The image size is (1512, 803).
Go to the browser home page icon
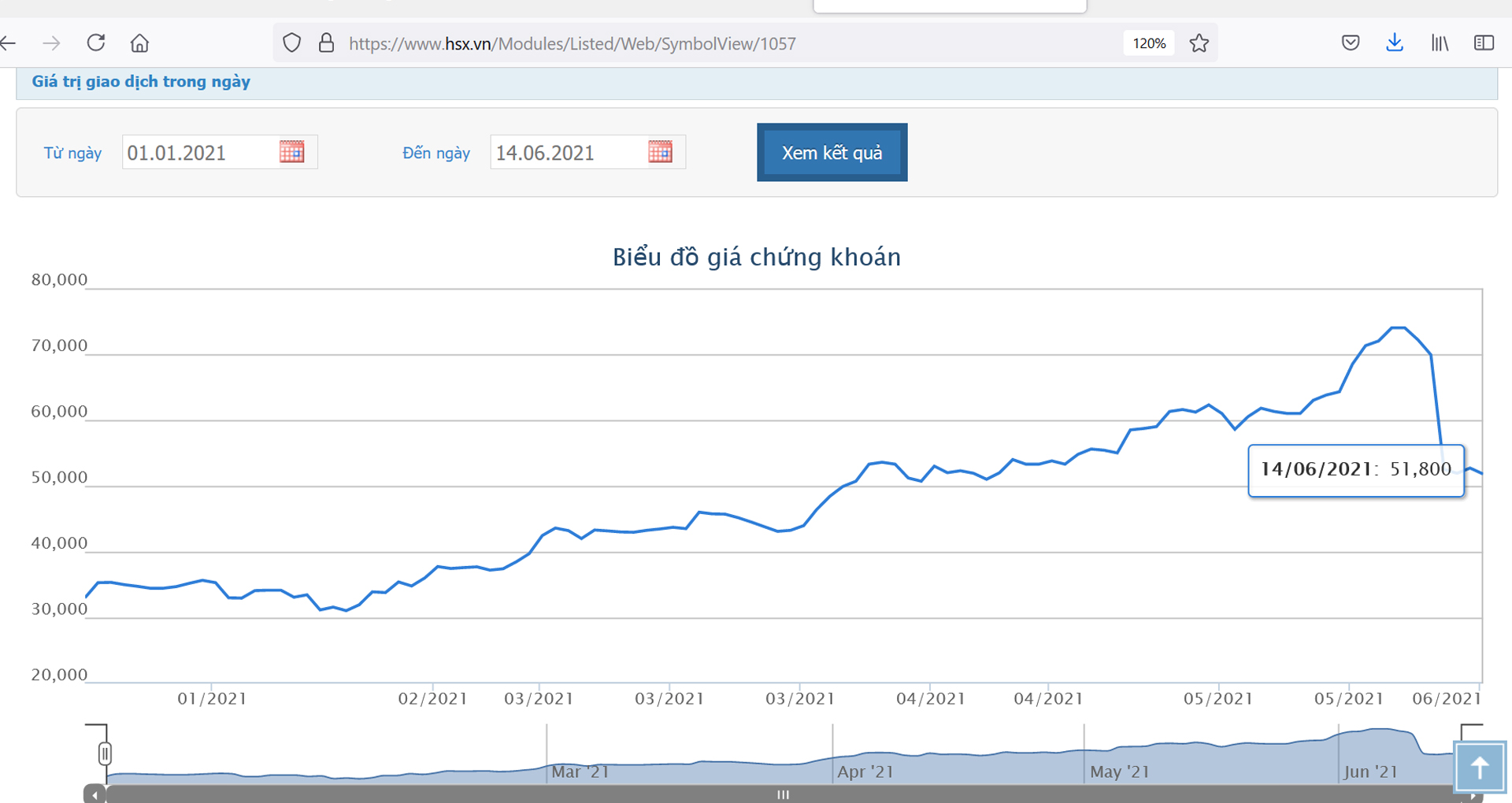point(139,43)
